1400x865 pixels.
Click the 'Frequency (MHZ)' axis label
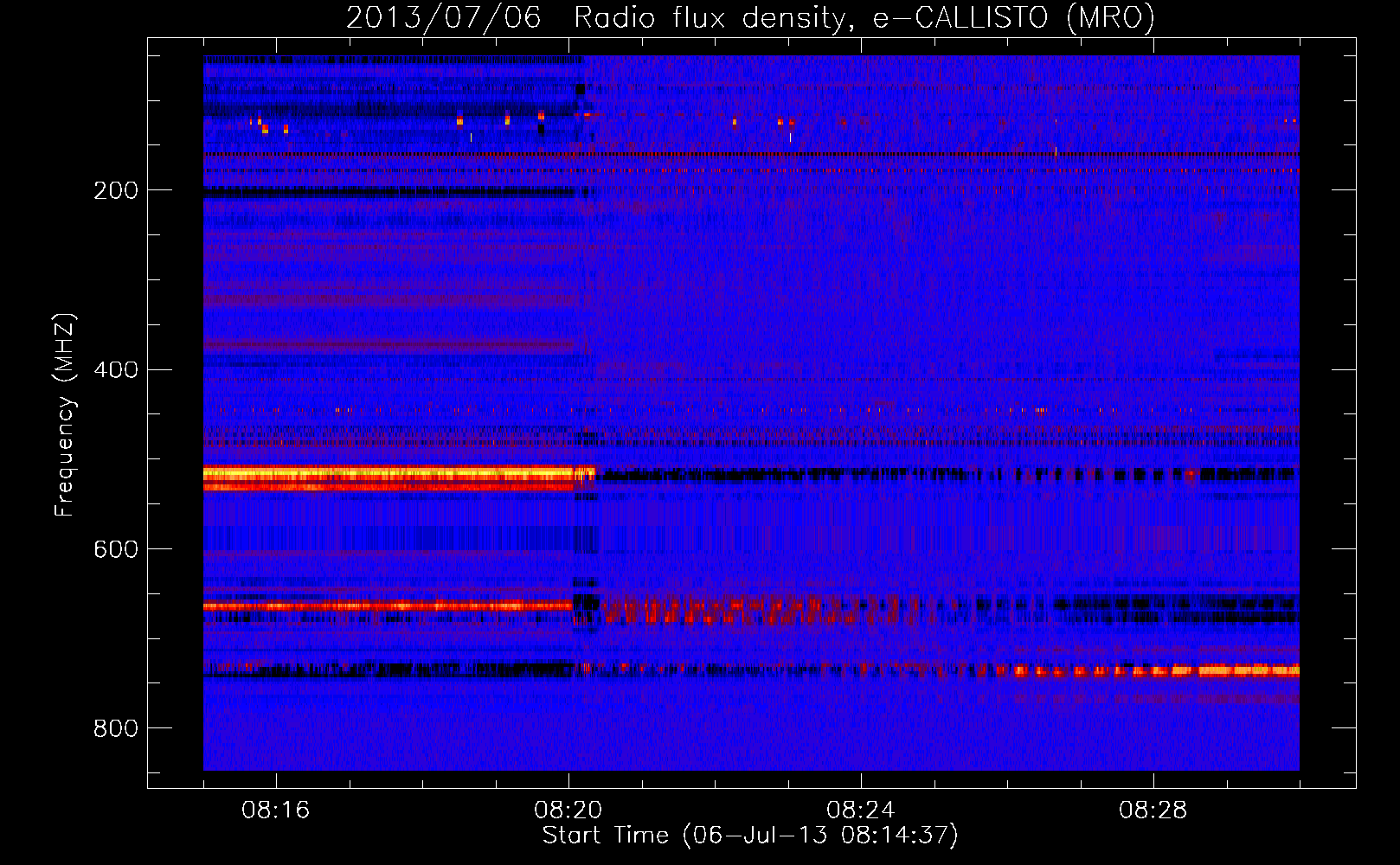click(64, 415)
